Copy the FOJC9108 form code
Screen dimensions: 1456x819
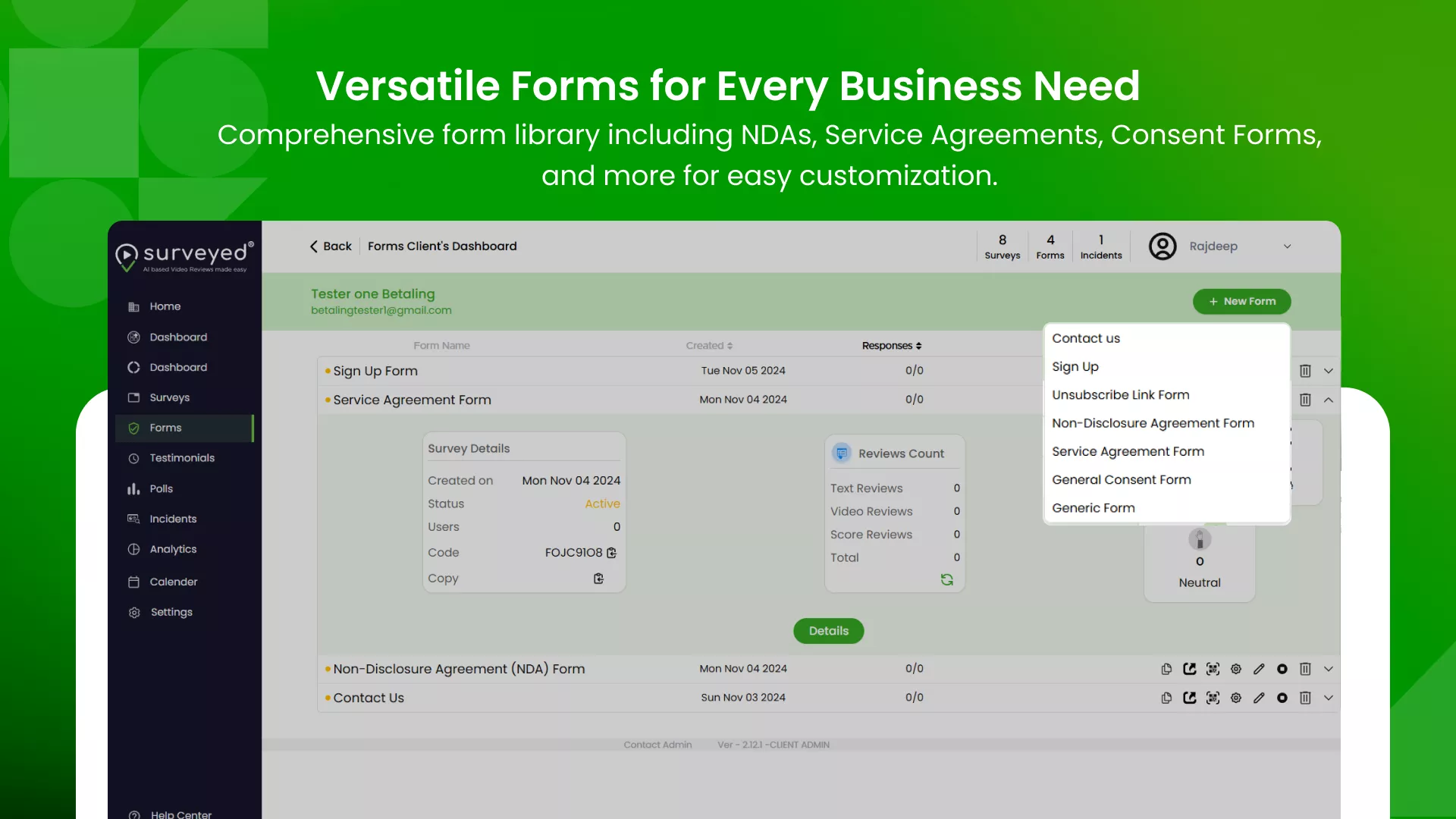[612, 553]
